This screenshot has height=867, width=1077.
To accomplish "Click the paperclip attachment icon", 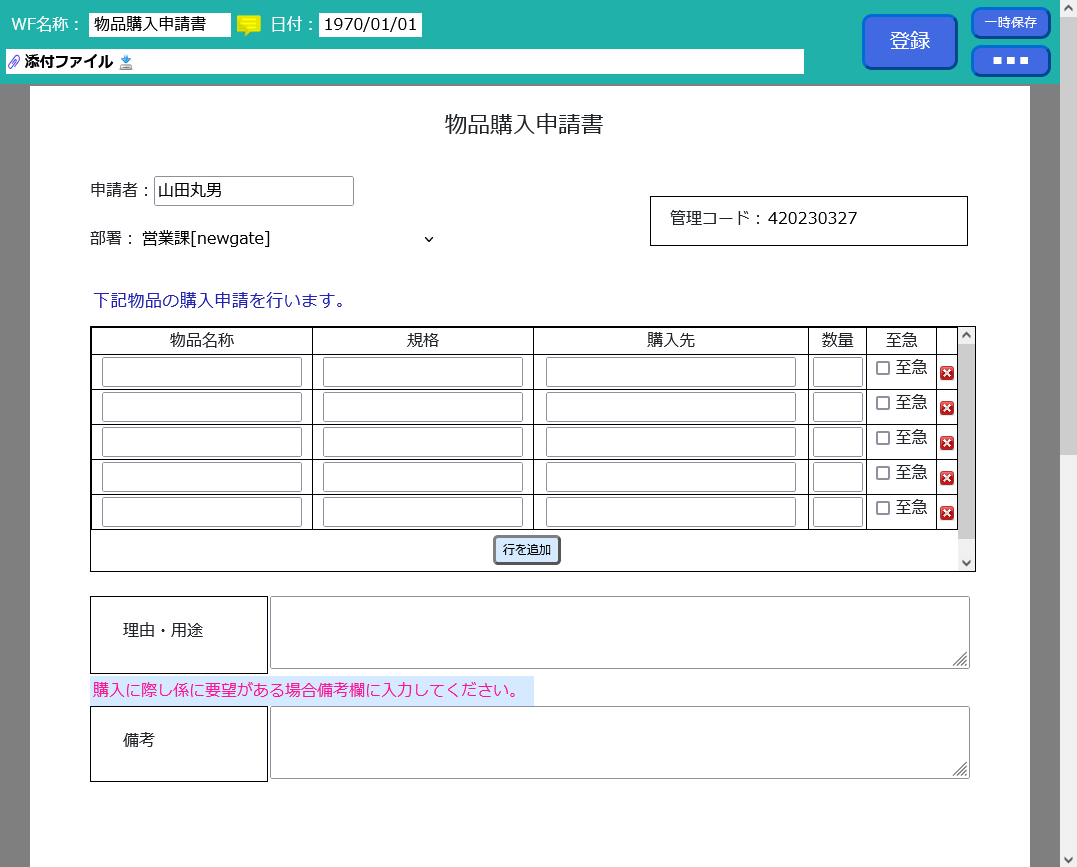I will (14, 62).
